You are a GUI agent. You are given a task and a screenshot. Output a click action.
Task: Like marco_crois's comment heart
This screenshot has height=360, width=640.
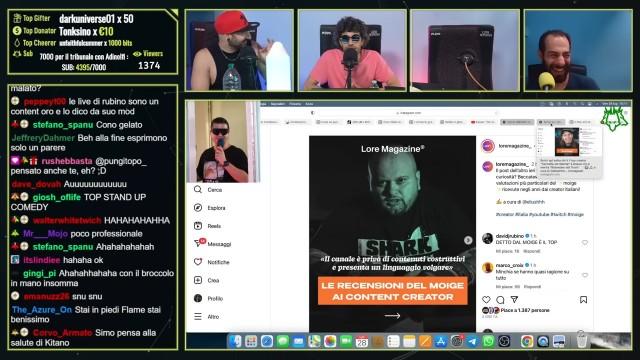click(584, 276)
